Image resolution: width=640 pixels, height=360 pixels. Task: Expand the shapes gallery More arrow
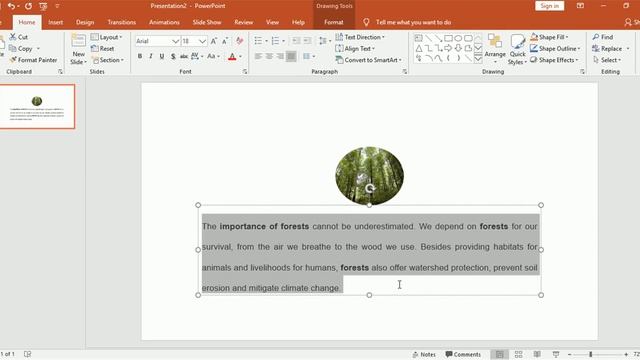478,58
